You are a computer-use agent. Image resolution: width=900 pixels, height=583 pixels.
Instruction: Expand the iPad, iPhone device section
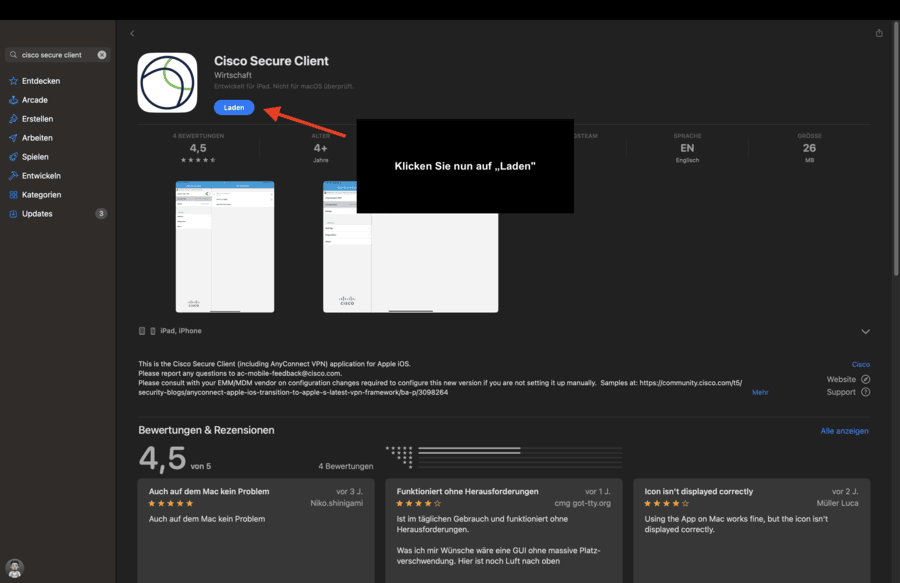coord(866,331)
